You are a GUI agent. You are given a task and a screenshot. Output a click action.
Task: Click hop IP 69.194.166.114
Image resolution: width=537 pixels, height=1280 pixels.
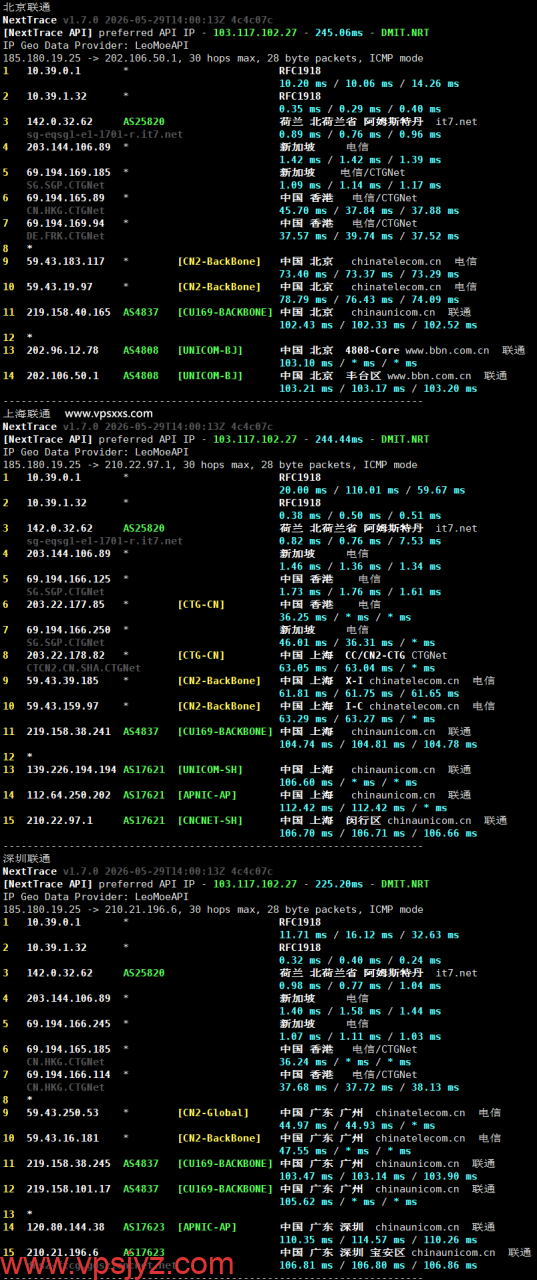click(68, 1074)
